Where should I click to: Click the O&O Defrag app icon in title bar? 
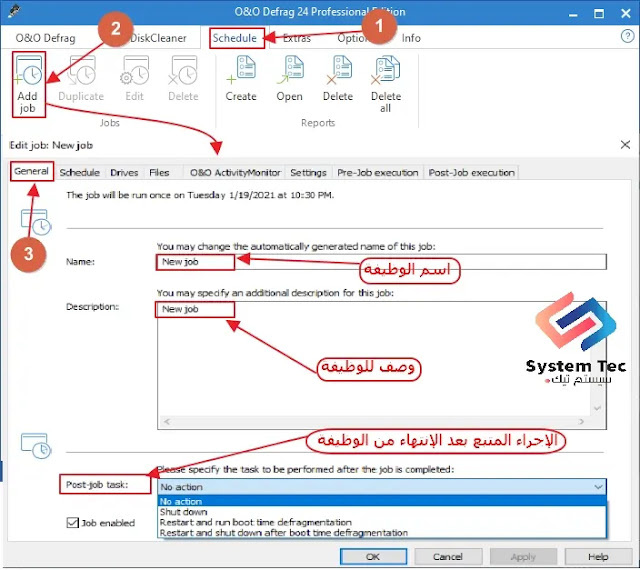point(14,11)
